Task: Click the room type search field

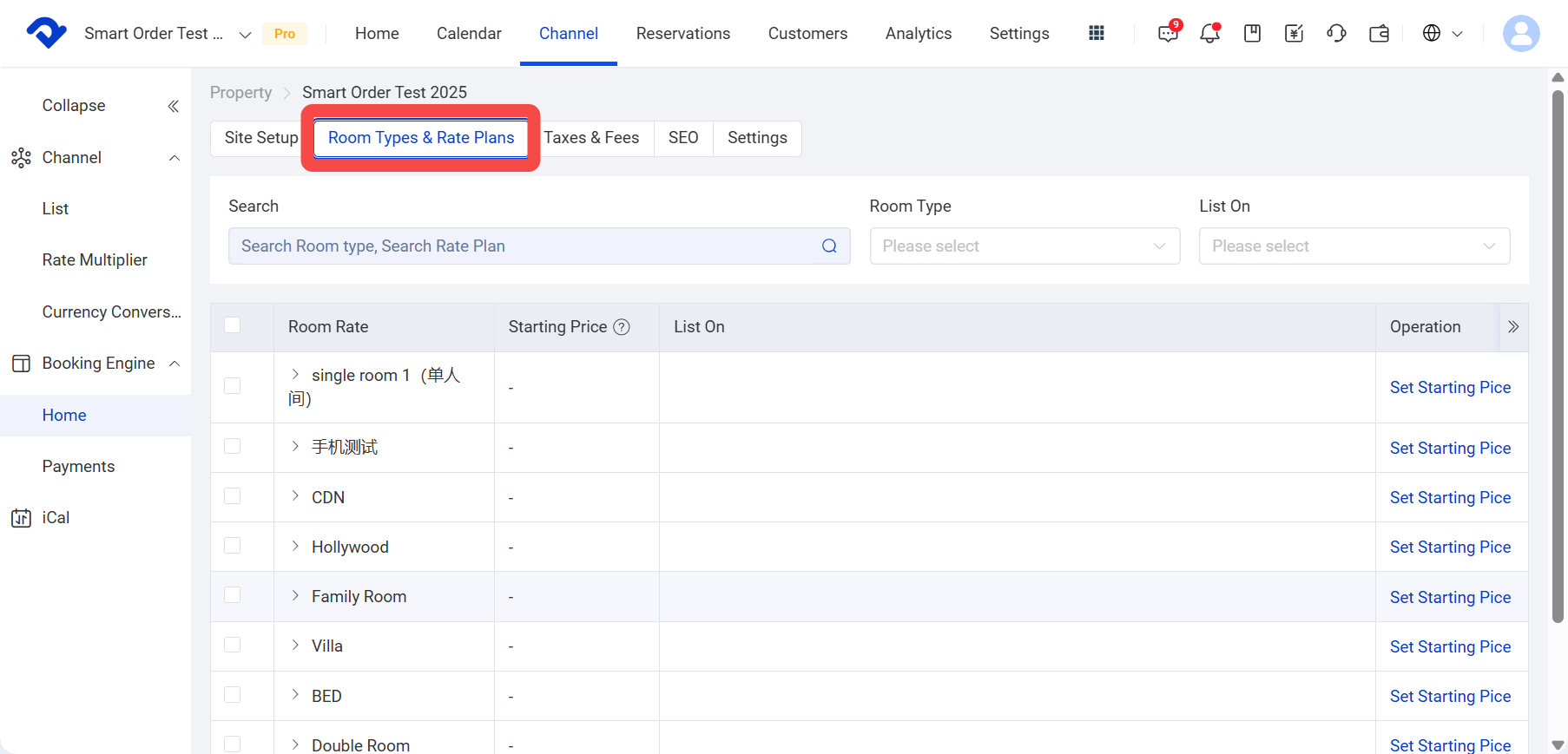Action: (539, 246)
